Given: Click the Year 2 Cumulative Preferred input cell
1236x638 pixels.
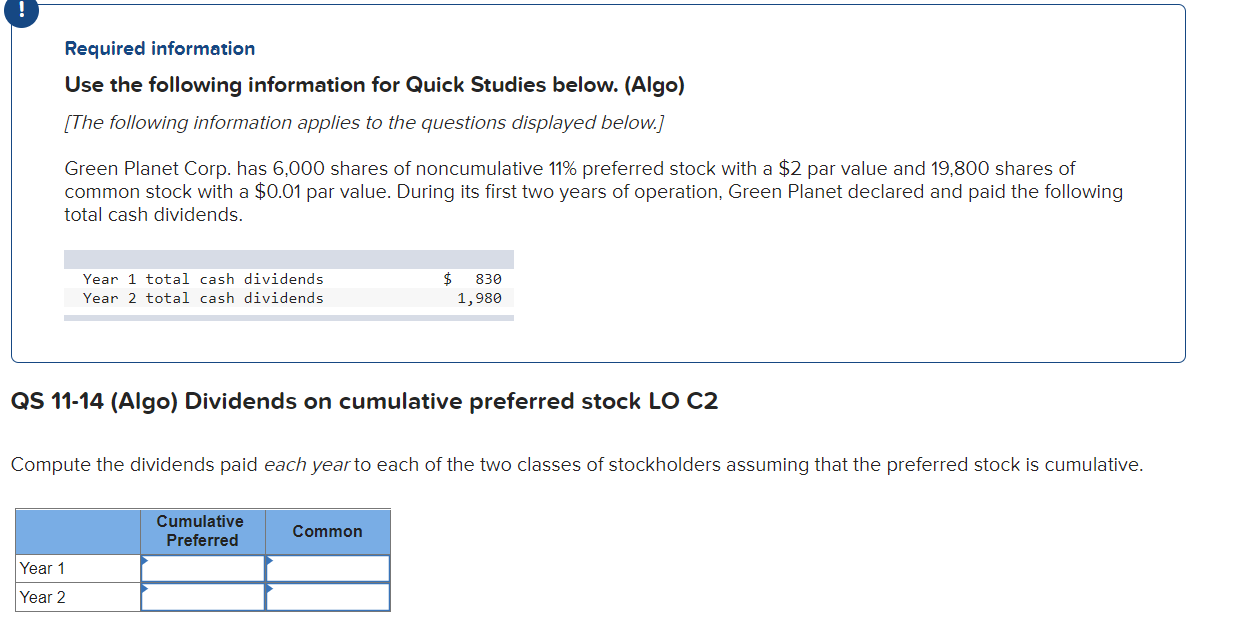Looking at the screenshot, I should click(202, 597).
